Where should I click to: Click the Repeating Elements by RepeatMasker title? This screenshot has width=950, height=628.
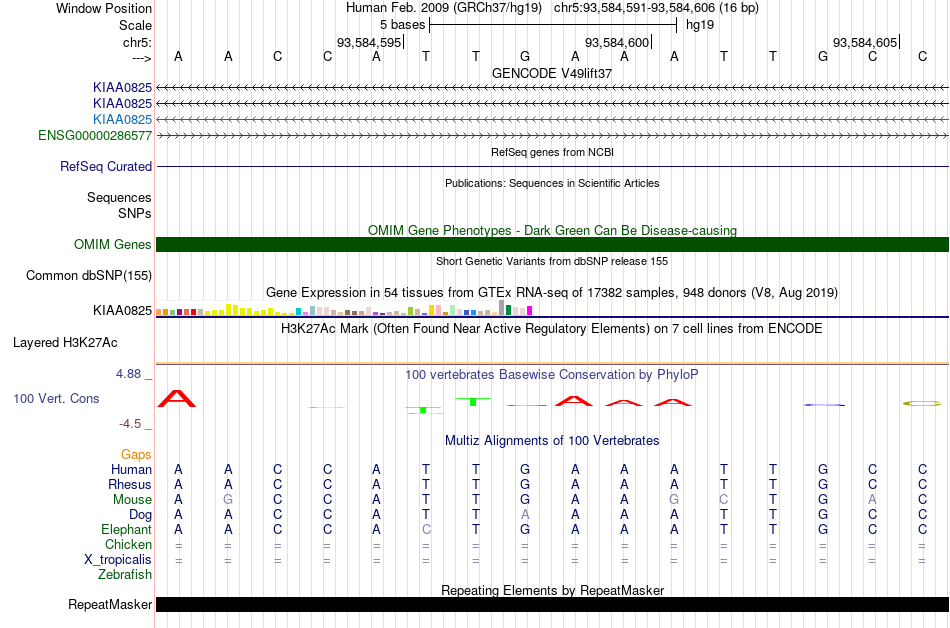pos(552,590)
